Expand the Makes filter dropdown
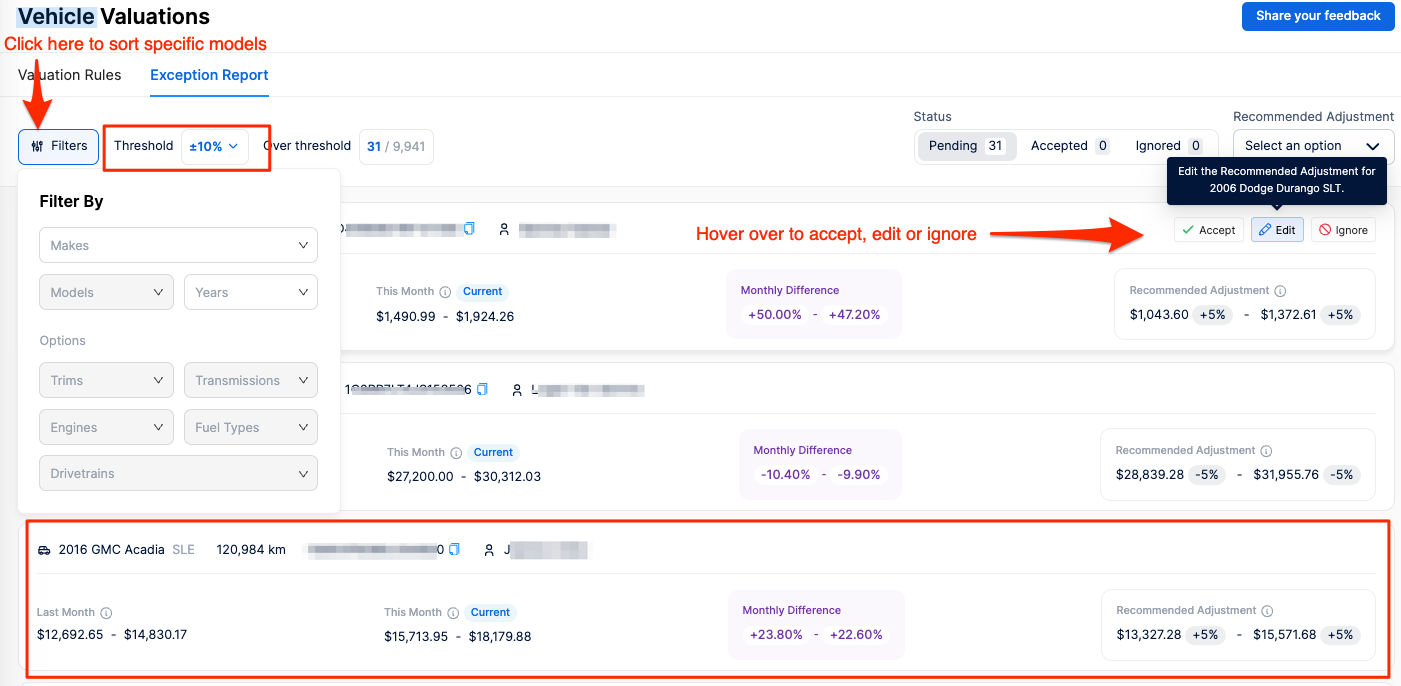 click(178, 245)
